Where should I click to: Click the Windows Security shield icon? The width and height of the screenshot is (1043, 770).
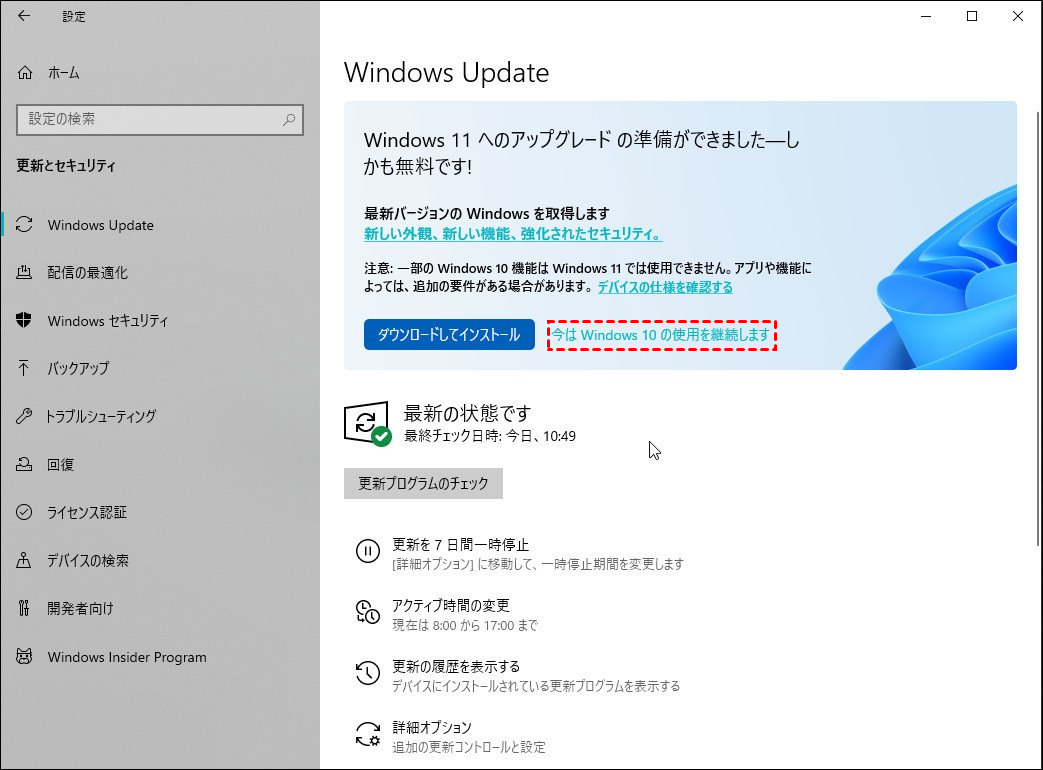[x=24, y=321]
